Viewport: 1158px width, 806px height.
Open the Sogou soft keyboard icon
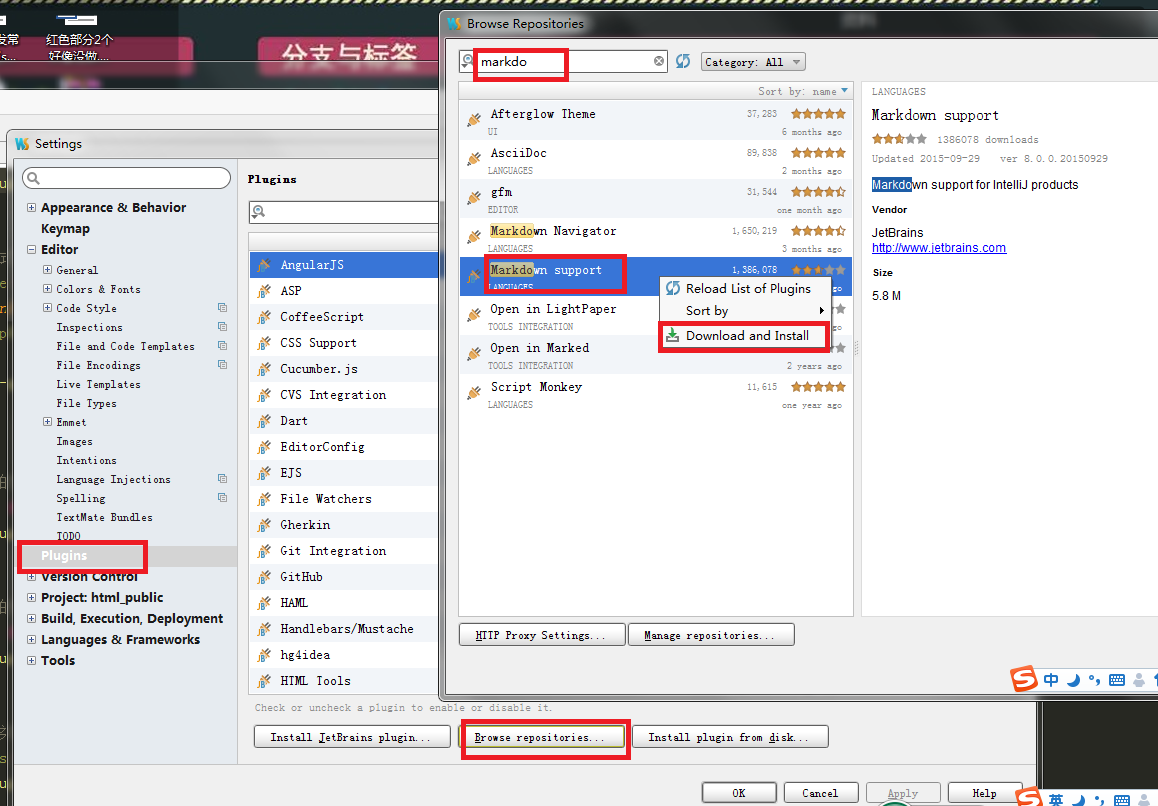coord(1117,679)
